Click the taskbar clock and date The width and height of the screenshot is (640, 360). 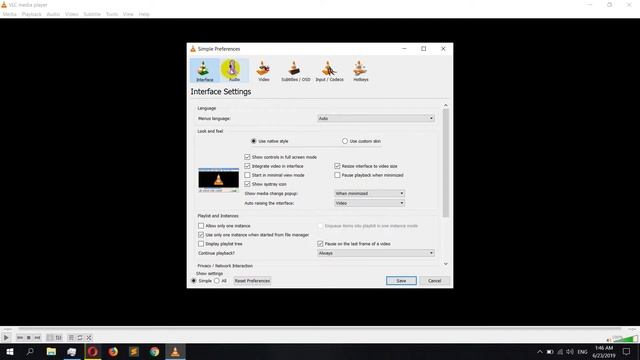[x=604, y=351]
